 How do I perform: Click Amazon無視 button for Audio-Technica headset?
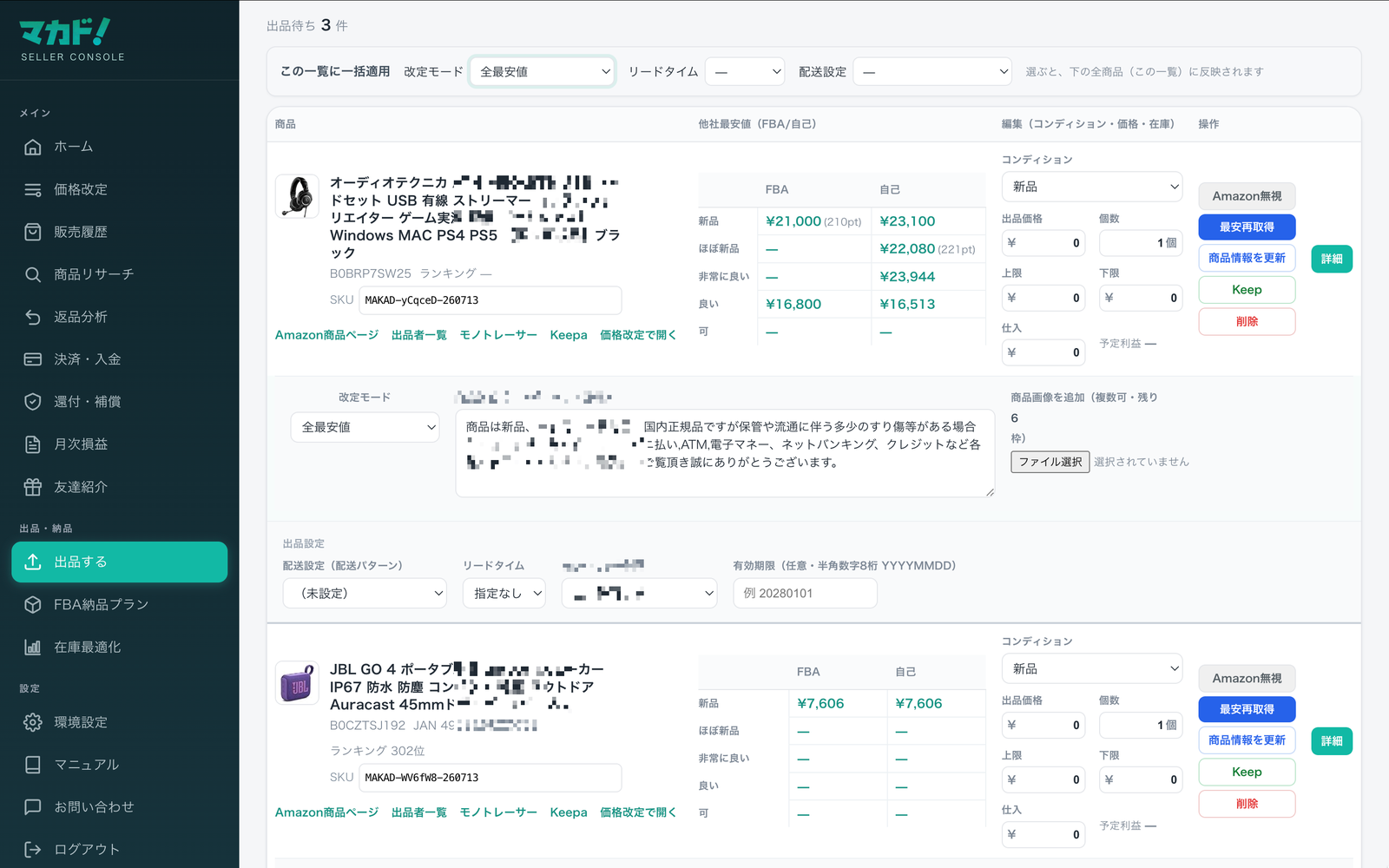coord(1247,196)
